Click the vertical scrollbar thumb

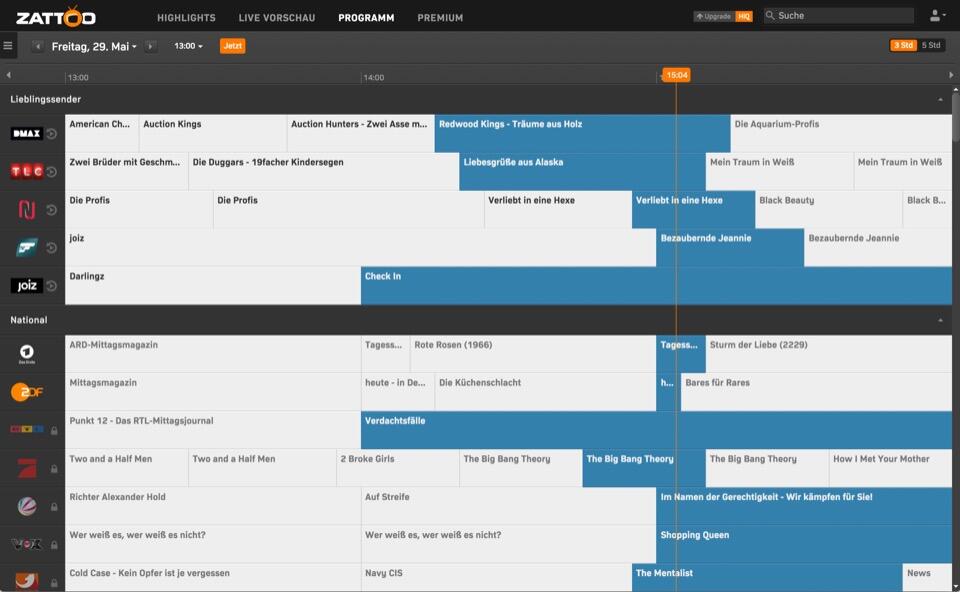click(x=955, y=116)
